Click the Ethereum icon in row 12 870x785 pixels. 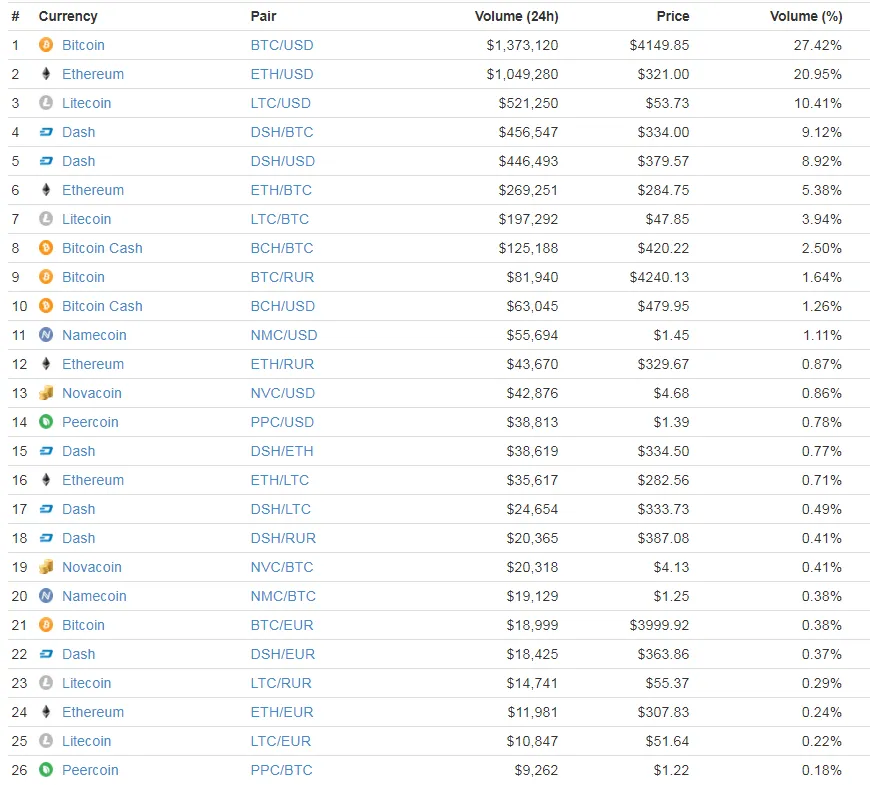click(x=46, y=364)
